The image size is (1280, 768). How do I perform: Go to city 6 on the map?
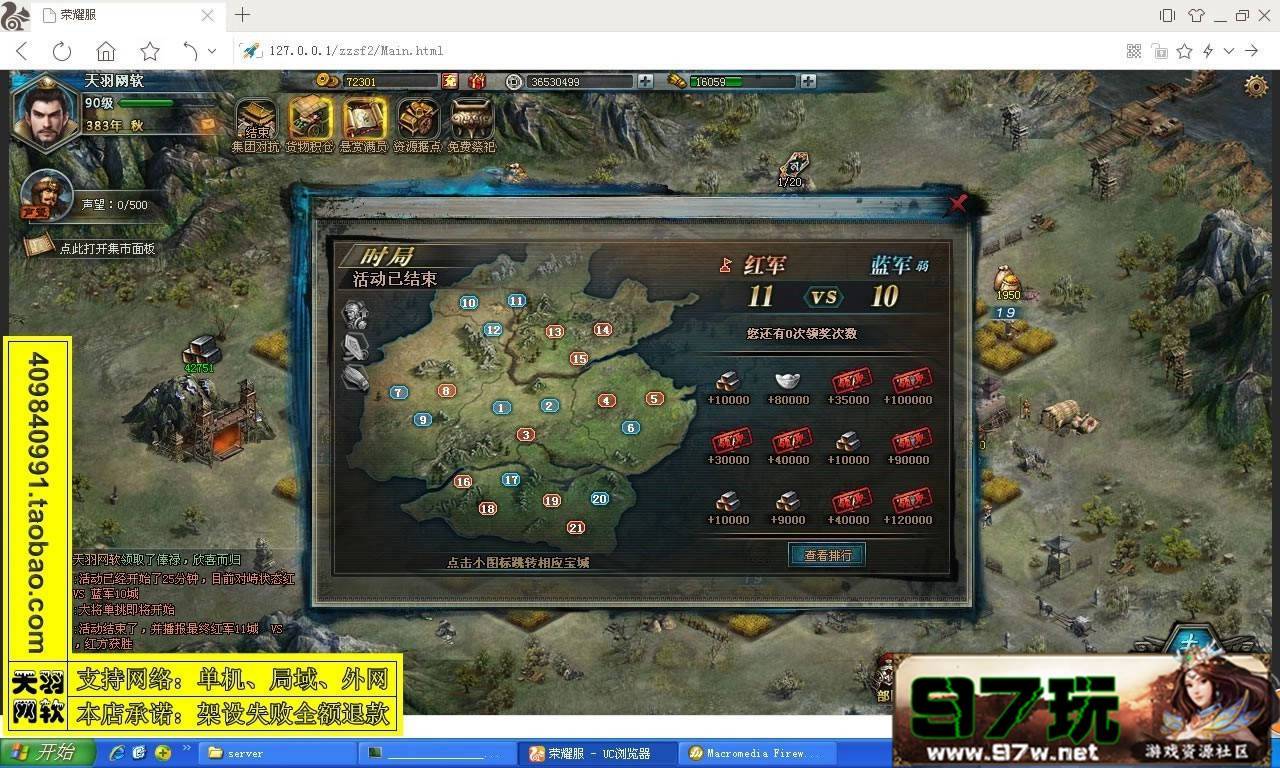[630, 428]
